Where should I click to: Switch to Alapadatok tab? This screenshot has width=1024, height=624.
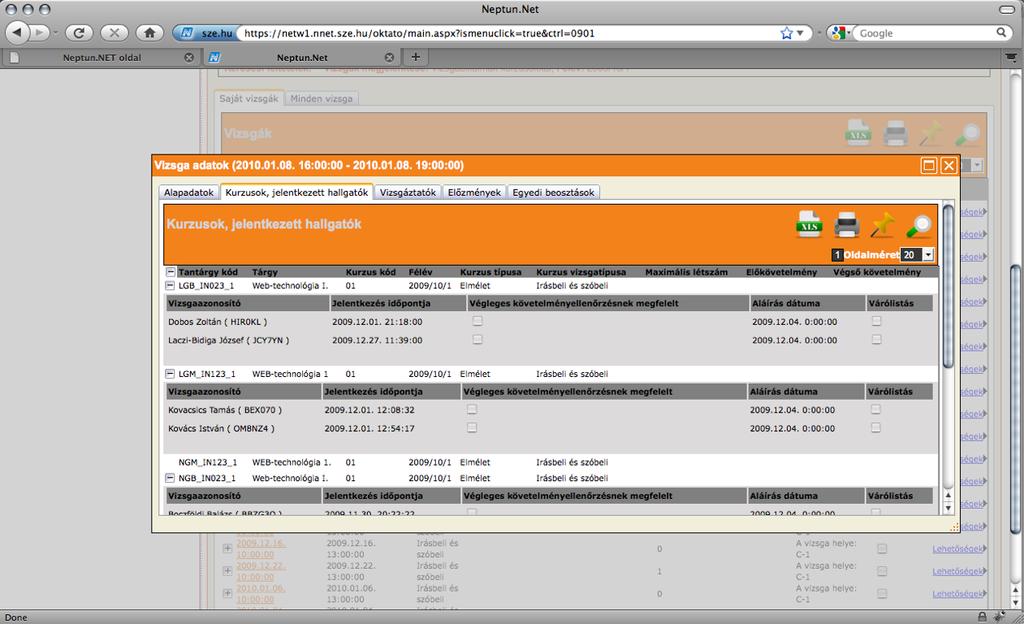[x=189, y=193]
